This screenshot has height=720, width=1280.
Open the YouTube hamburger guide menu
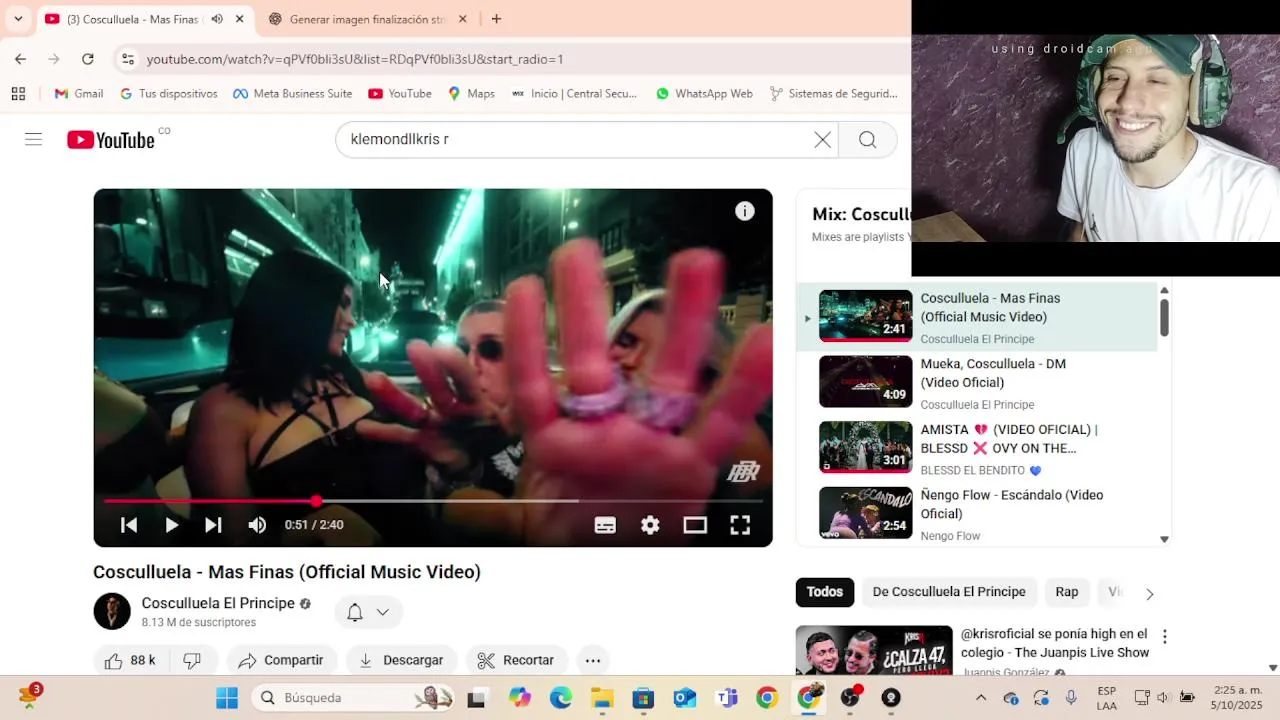click(33, 139)
